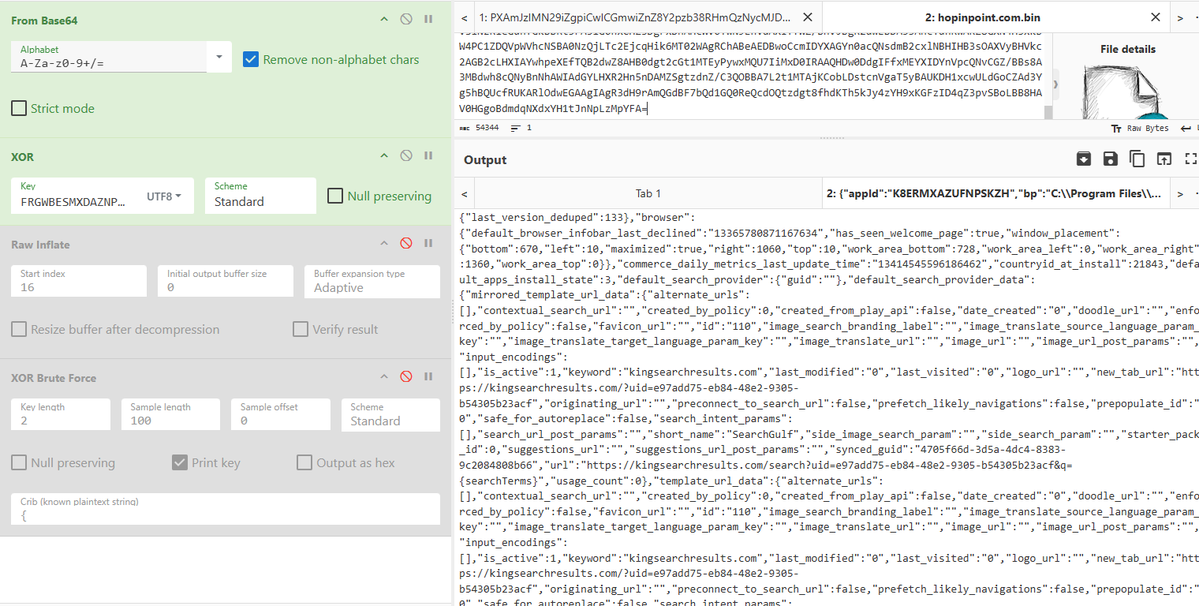Go to next input tab arrow
The width and height of the screenshot is (1199, 606).
pos(1180,16)
